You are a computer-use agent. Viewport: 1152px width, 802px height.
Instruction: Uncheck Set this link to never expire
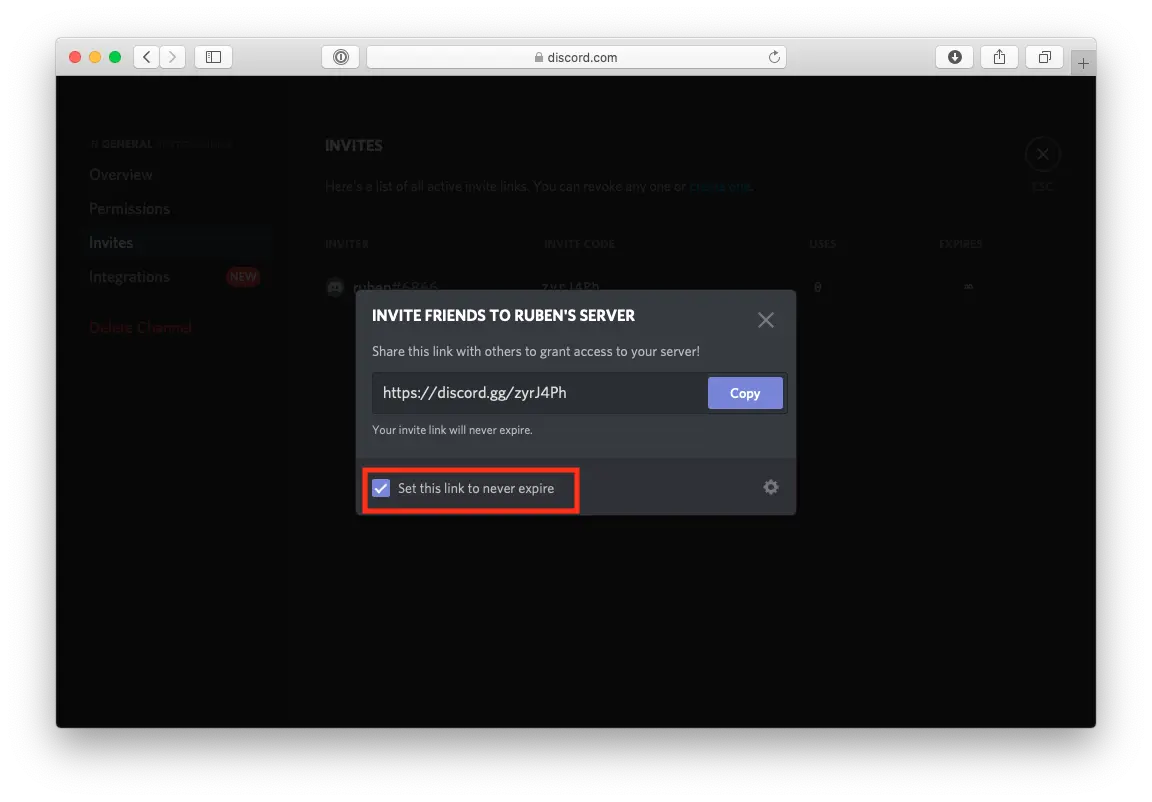(381, 488)
